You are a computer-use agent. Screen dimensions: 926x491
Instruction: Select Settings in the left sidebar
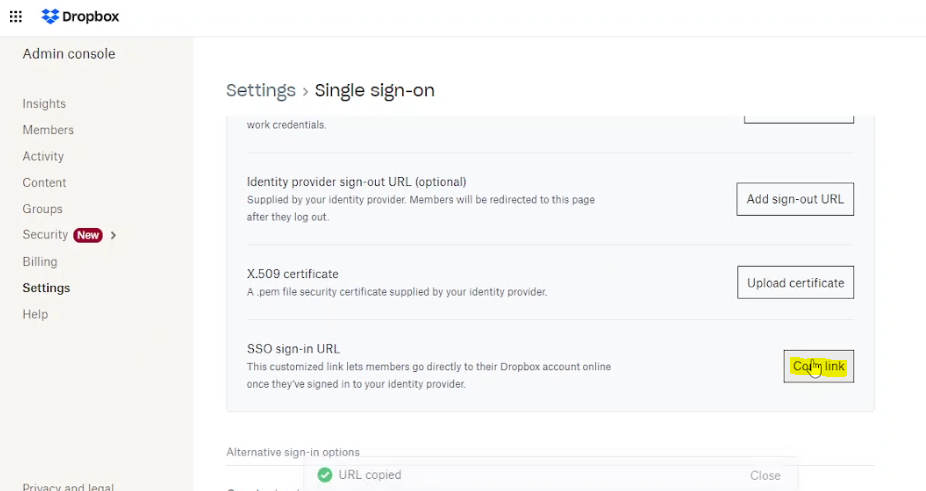[x=46, y=288]
